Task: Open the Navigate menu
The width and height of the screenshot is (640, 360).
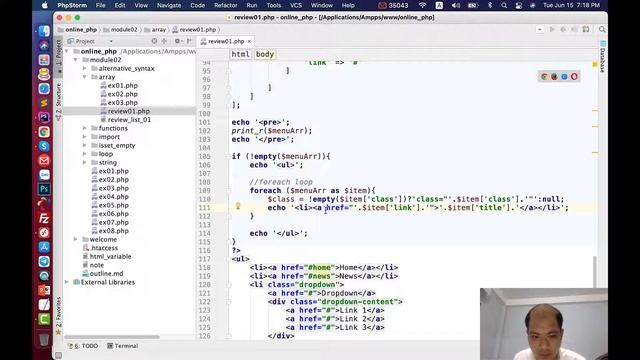Action: tap(169, 5)
